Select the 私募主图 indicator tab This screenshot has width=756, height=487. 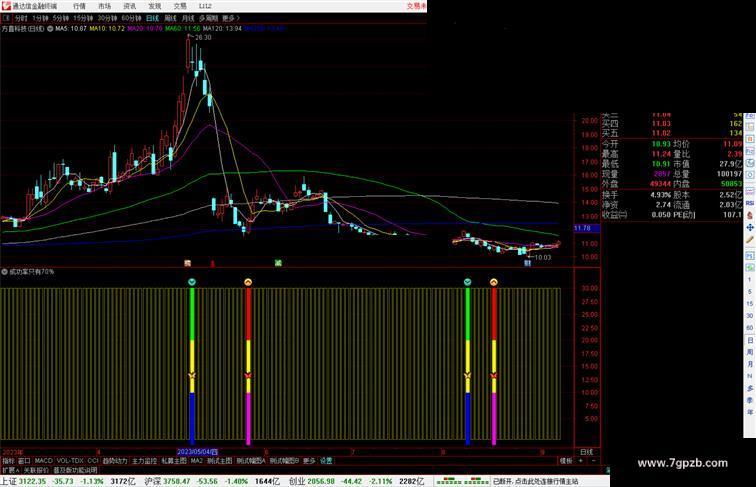tap(174, 461)
